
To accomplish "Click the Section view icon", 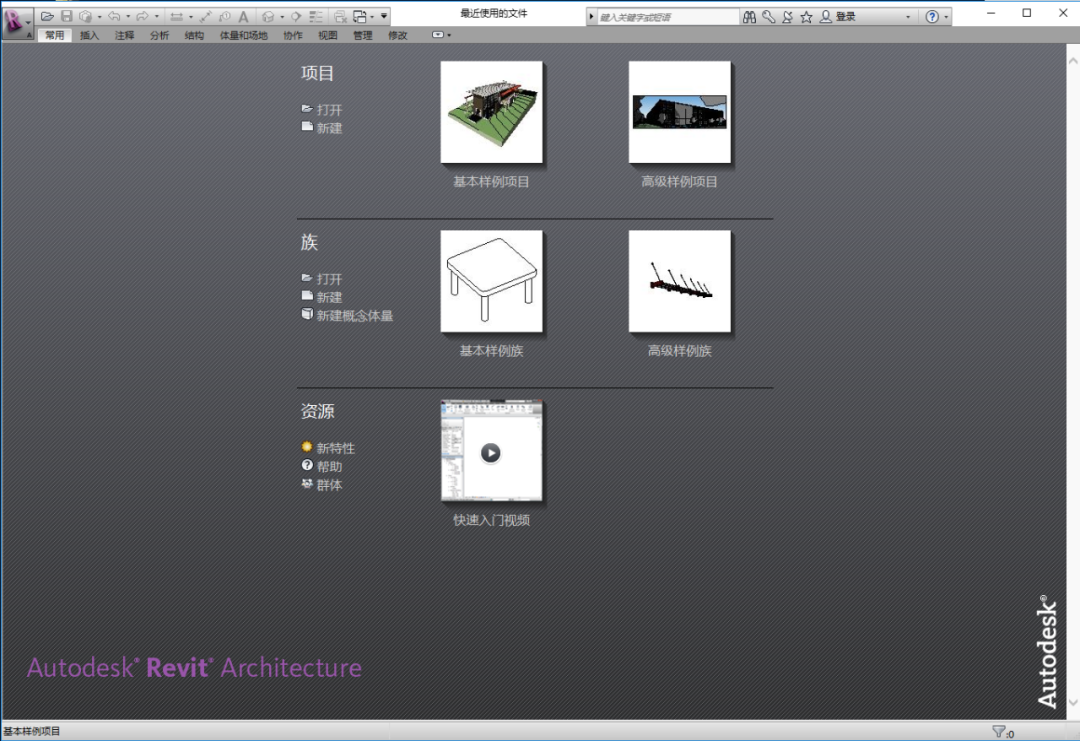I will (296, 16).
